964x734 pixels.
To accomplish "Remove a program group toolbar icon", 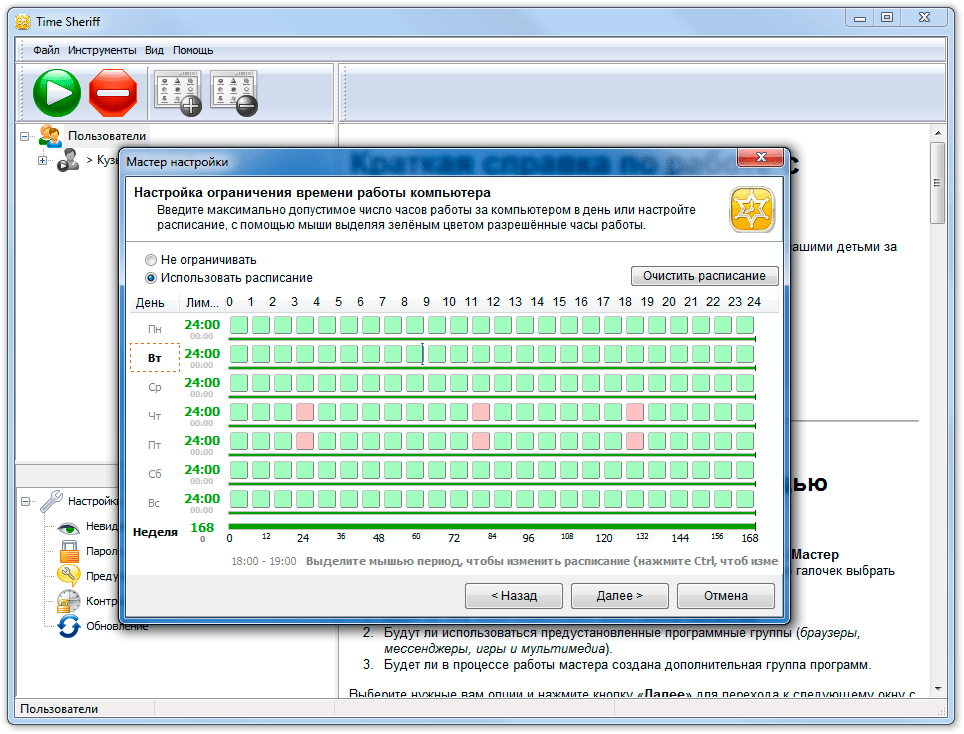I will click(x=234, y=93).
